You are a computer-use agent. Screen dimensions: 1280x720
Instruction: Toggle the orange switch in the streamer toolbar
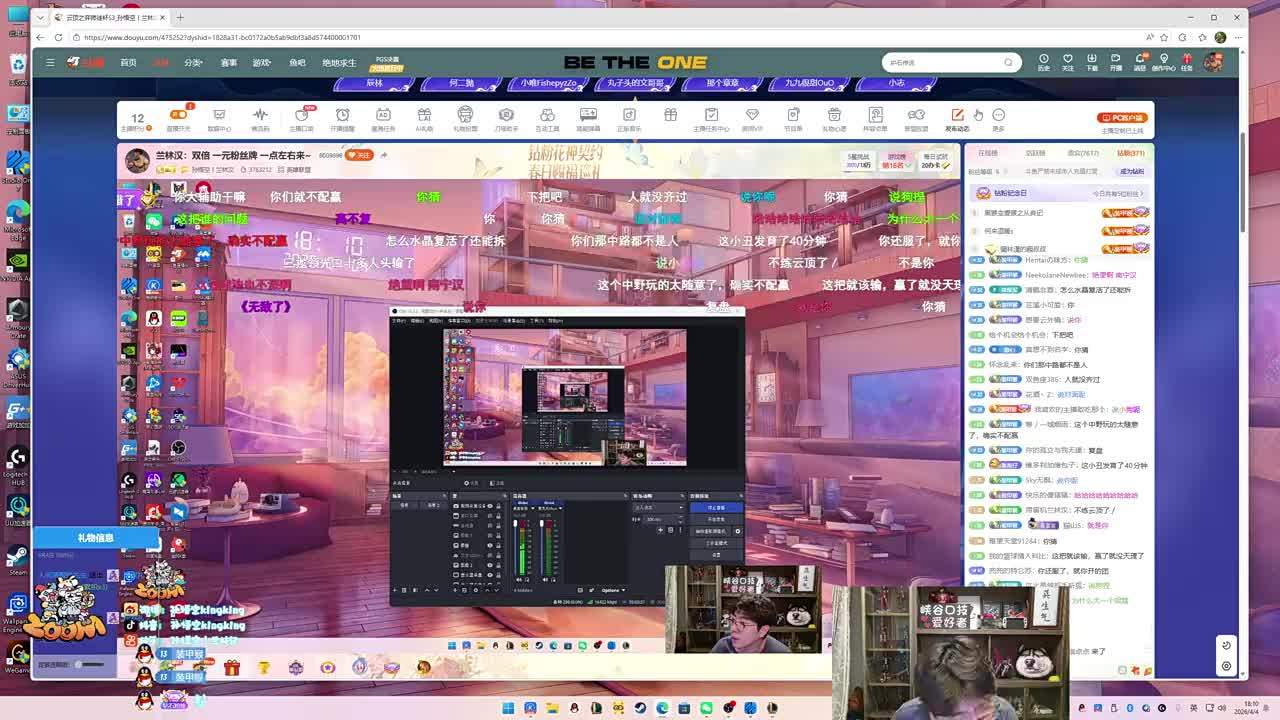[178, 116]
